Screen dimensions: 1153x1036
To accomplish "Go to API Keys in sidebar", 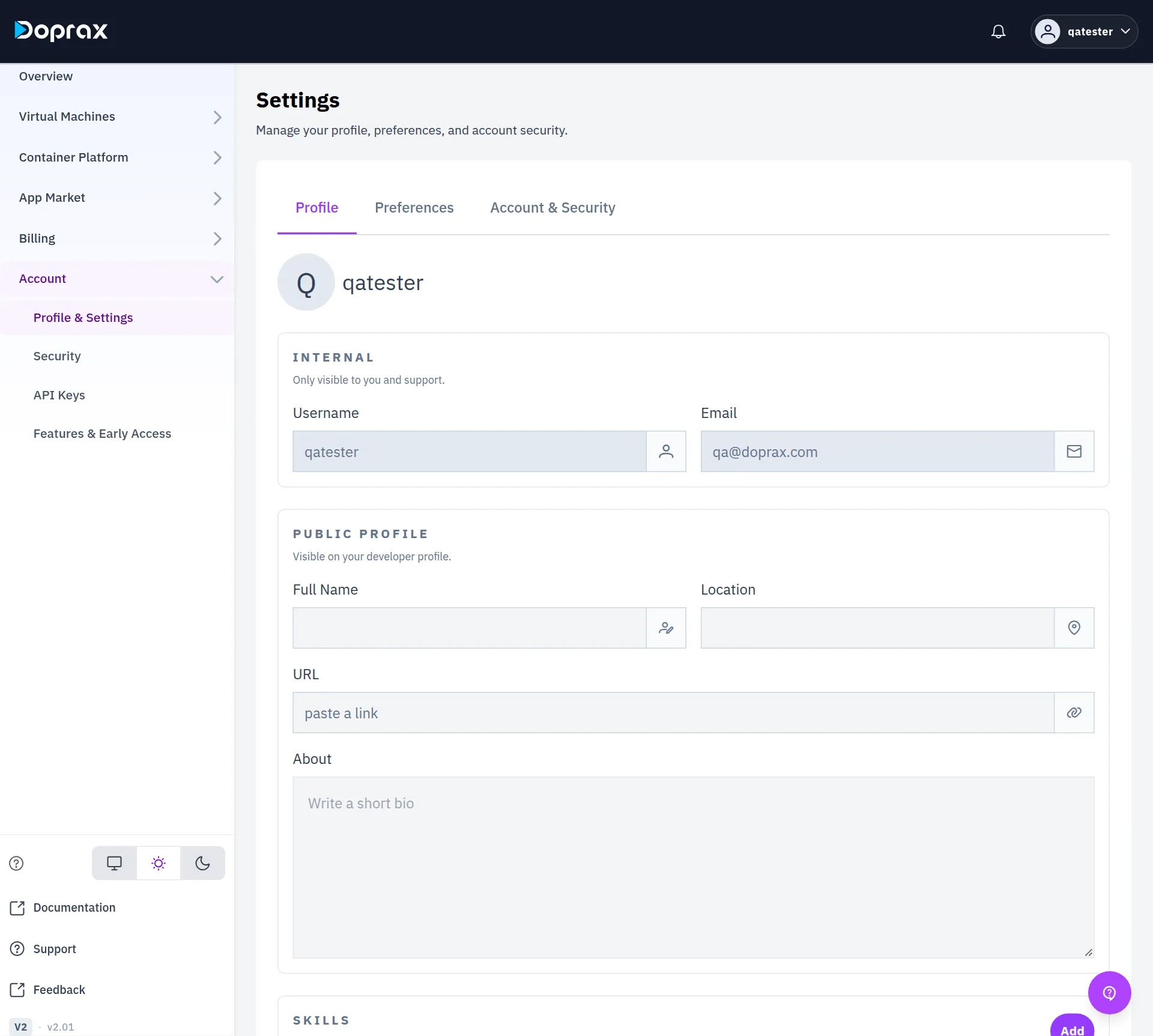I will click(x=59, y=395).
